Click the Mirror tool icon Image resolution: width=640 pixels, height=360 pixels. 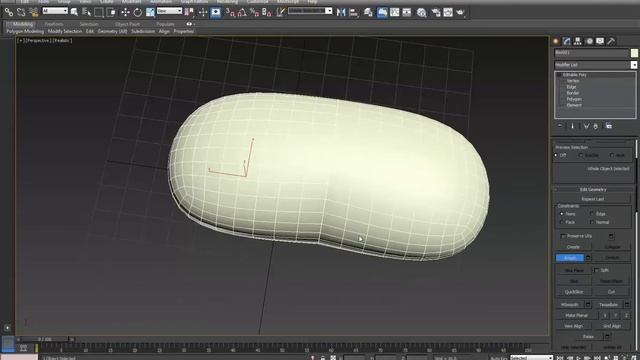point(341,13)
